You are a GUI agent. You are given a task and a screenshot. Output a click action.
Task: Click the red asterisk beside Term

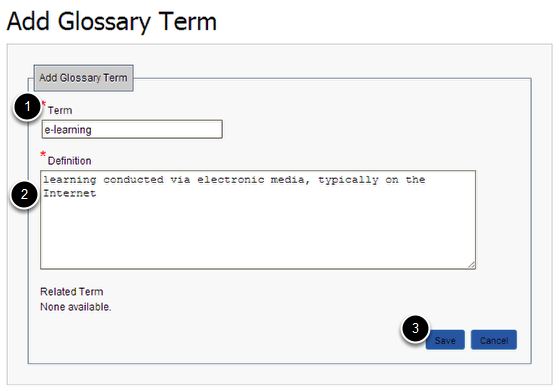44,104
